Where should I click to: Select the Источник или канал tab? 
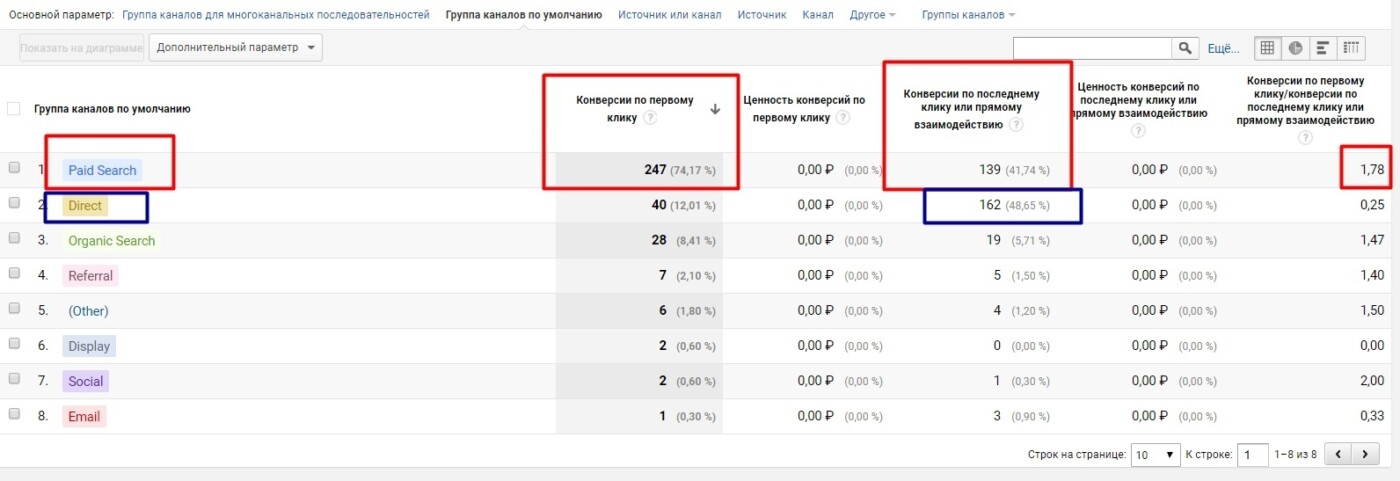click(669, 15)
